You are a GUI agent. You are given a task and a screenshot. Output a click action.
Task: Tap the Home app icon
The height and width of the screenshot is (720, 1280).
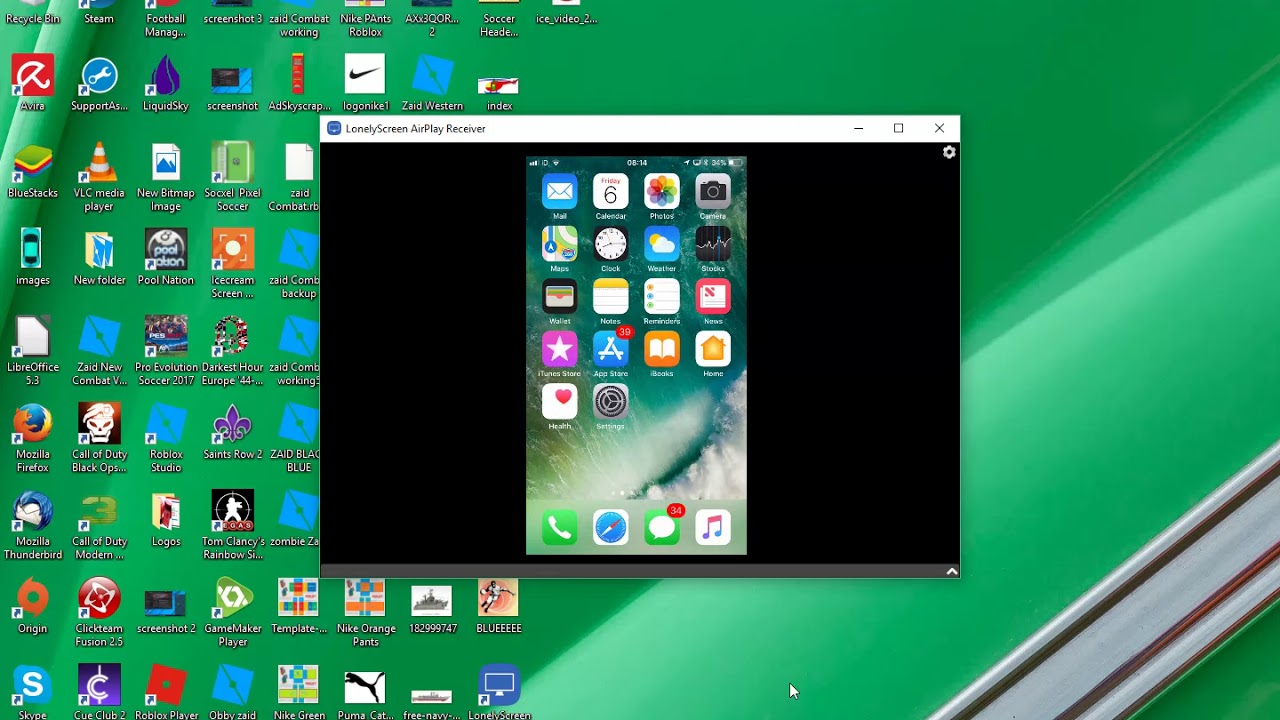(x=713, y=349)
